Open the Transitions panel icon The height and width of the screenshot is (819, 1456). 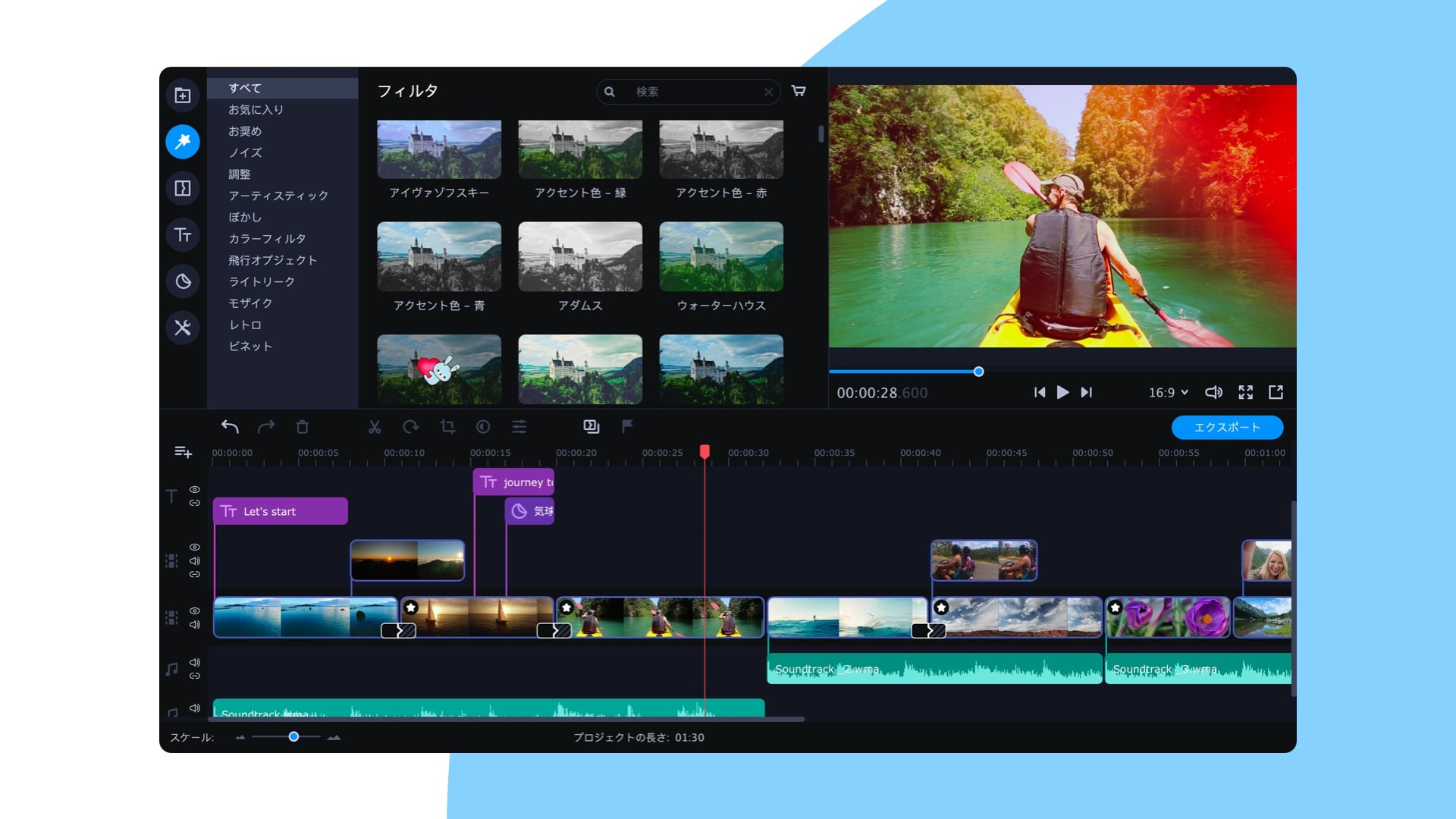[x=183, y=188]
